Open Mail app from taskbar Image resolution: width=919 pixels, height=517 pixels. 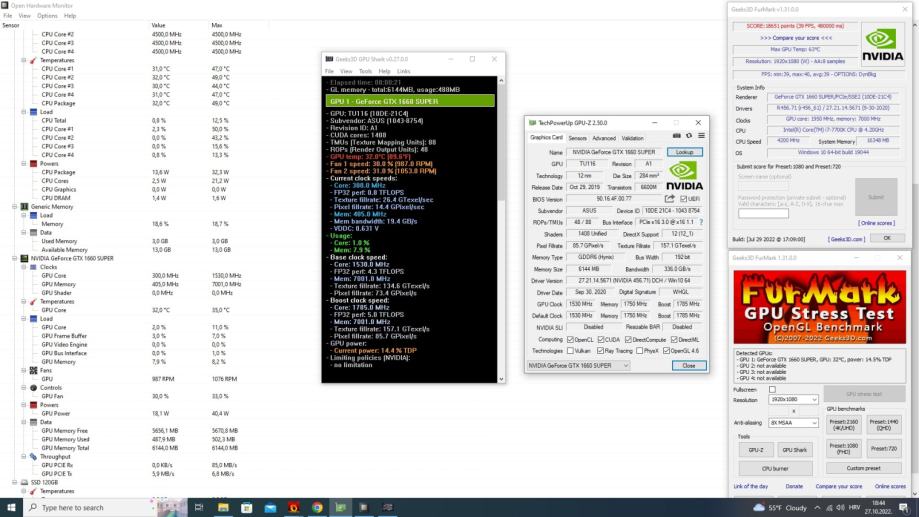point(270,507)
